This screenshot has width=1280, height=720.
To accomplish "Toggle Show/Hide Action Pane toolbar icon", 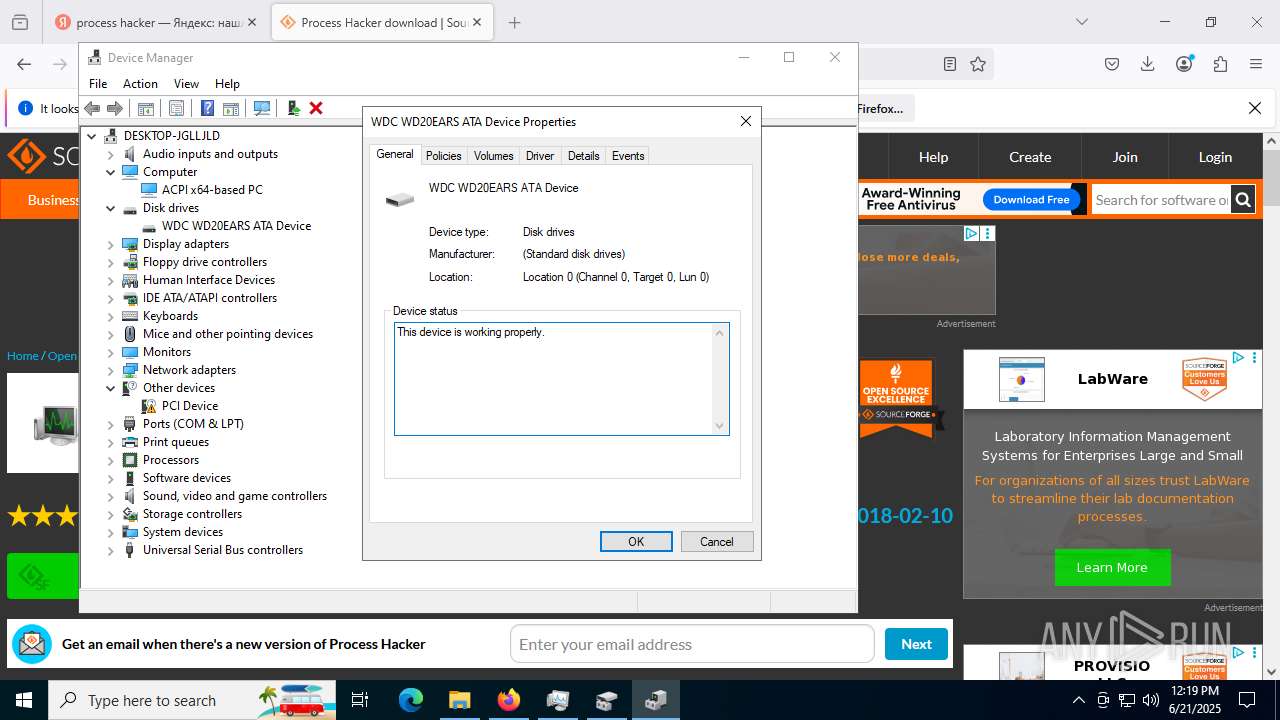I will point(230,108).
